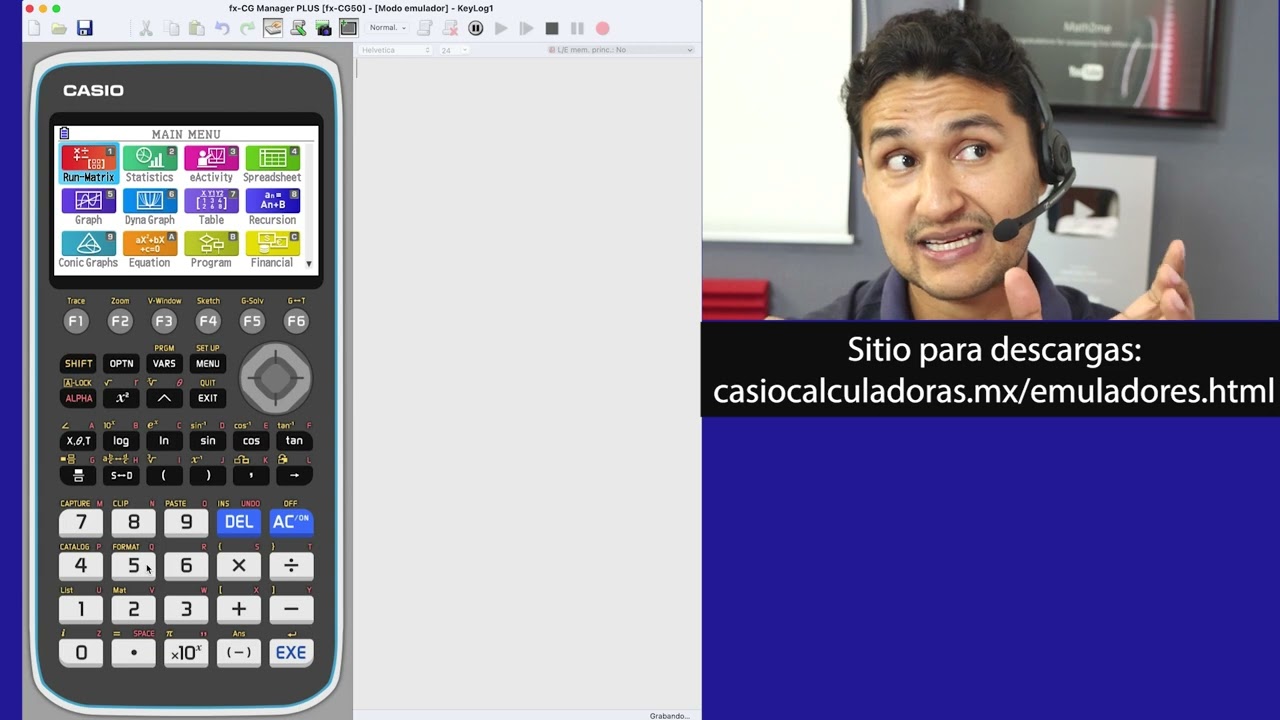Open the Spreadsheet menu icon
The width and height of the screenshot is (1280, 720).
(272, 164)
